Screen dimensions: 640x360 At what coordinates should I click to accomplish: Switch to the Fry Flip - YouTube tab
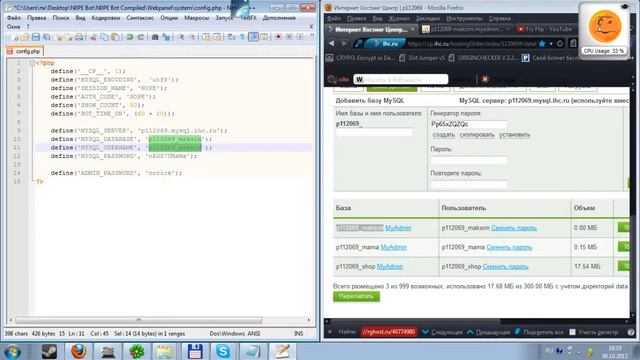pos(549,29)
